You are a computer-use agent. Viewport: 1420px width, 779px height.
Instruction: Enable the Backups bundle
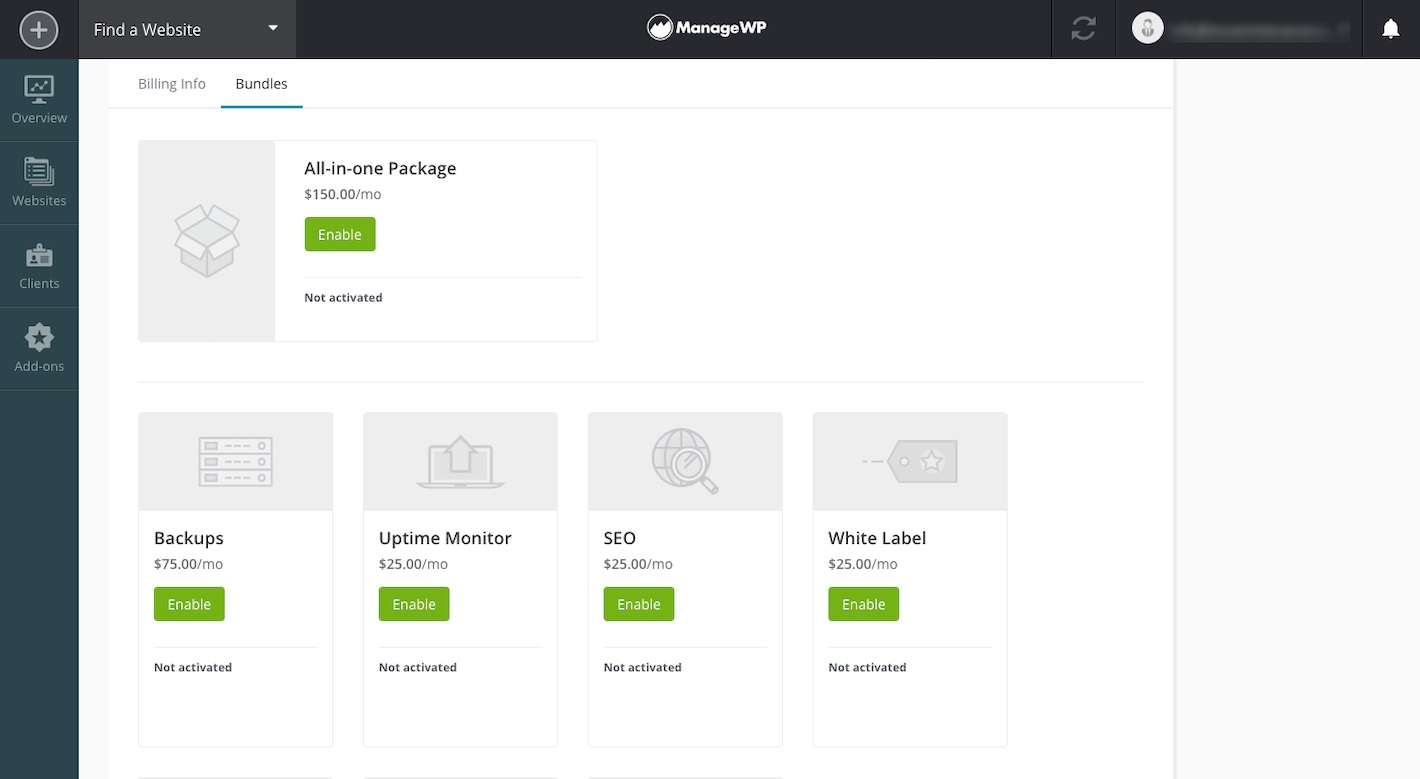coord(189,604)
